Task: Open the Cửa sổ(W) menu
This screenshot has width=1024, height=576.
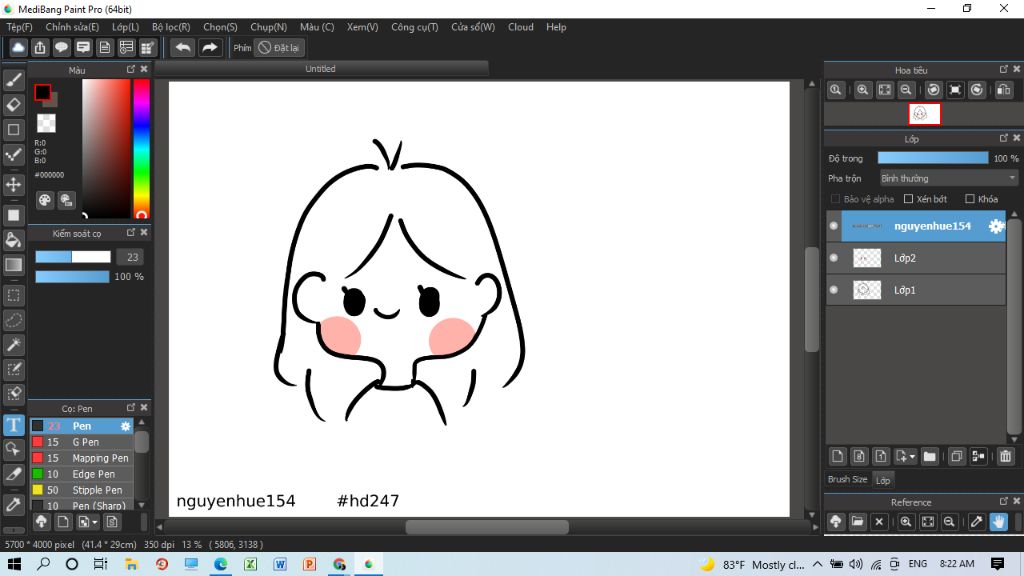Action: click(x=473, y=27)
